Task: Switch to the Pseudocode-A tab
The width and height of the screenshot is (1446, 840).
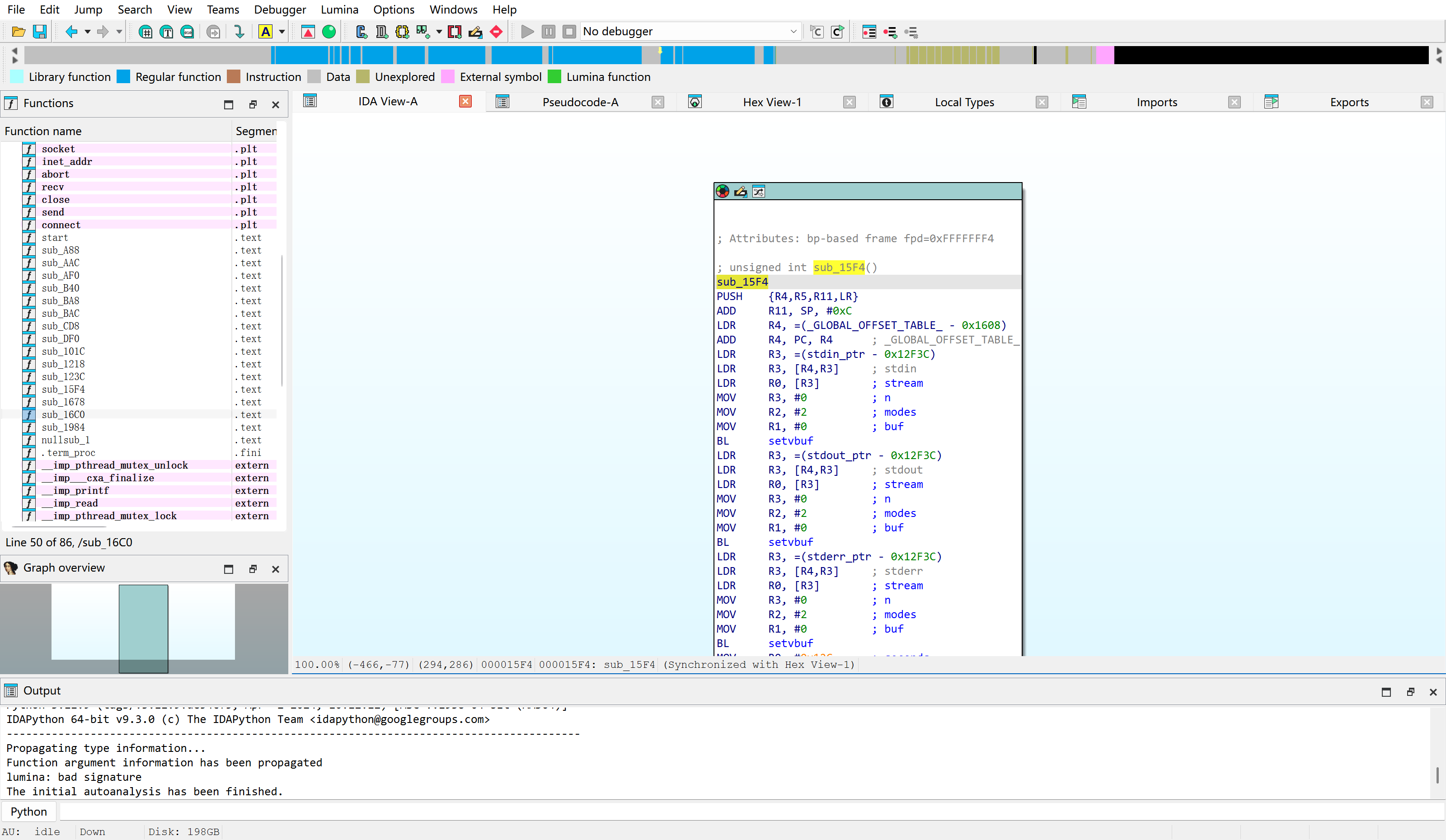Action: coord(580,102)
